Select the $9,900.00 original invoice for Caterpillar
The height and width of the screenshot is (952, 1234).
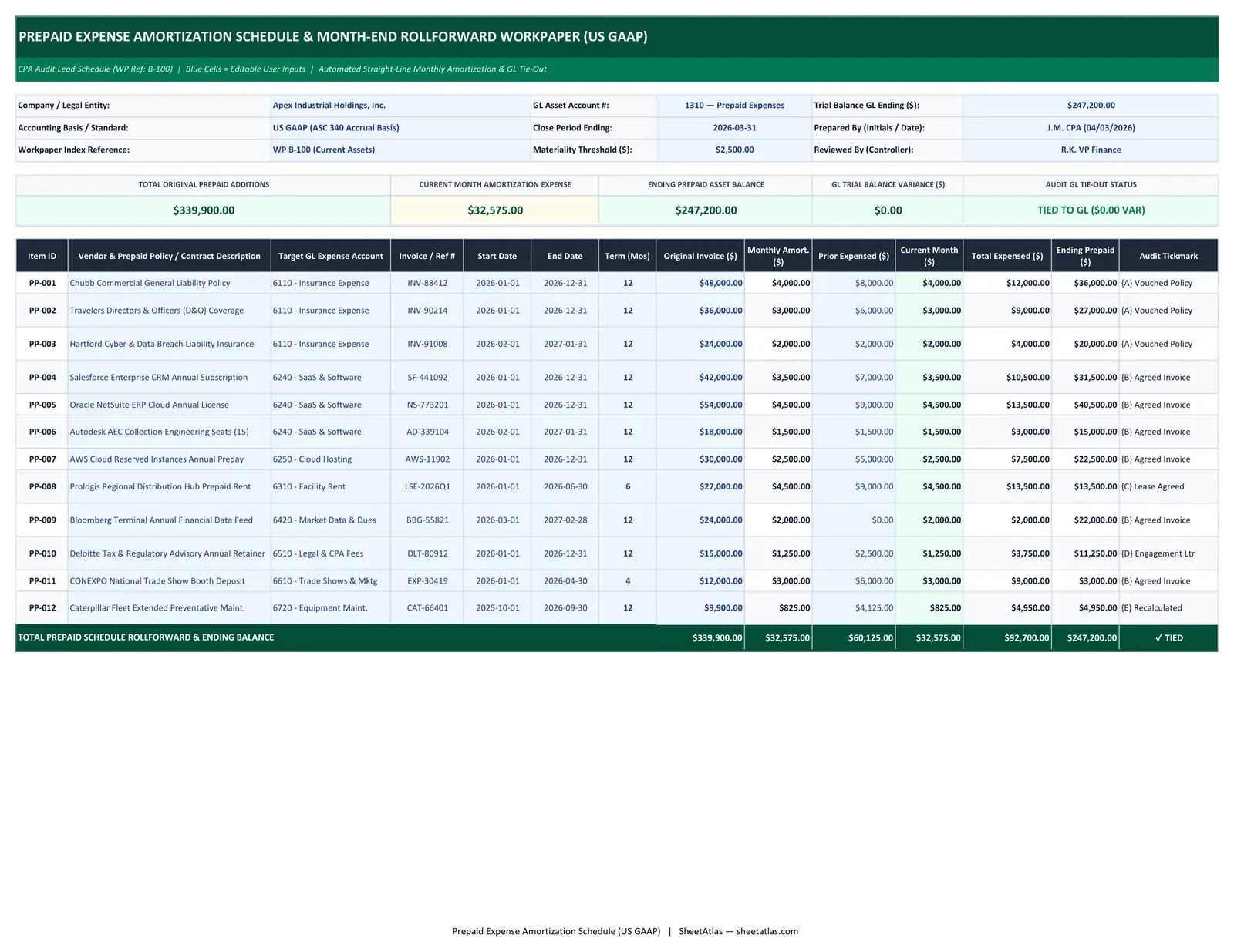pyautogui.click(x=700, y=608)
